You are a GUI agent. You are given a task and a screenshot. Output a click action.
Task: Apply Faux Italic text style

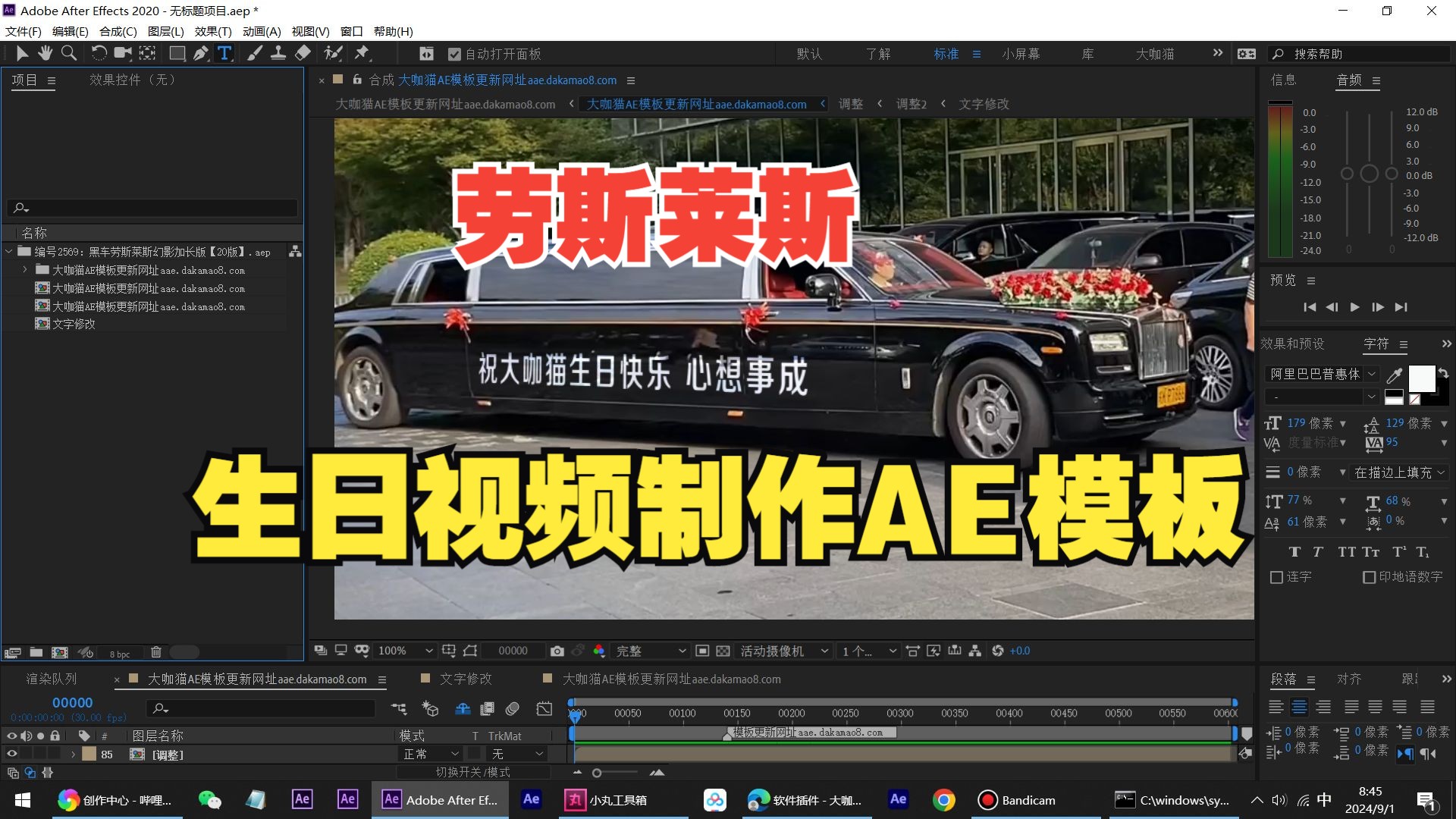pos(1318,552)
